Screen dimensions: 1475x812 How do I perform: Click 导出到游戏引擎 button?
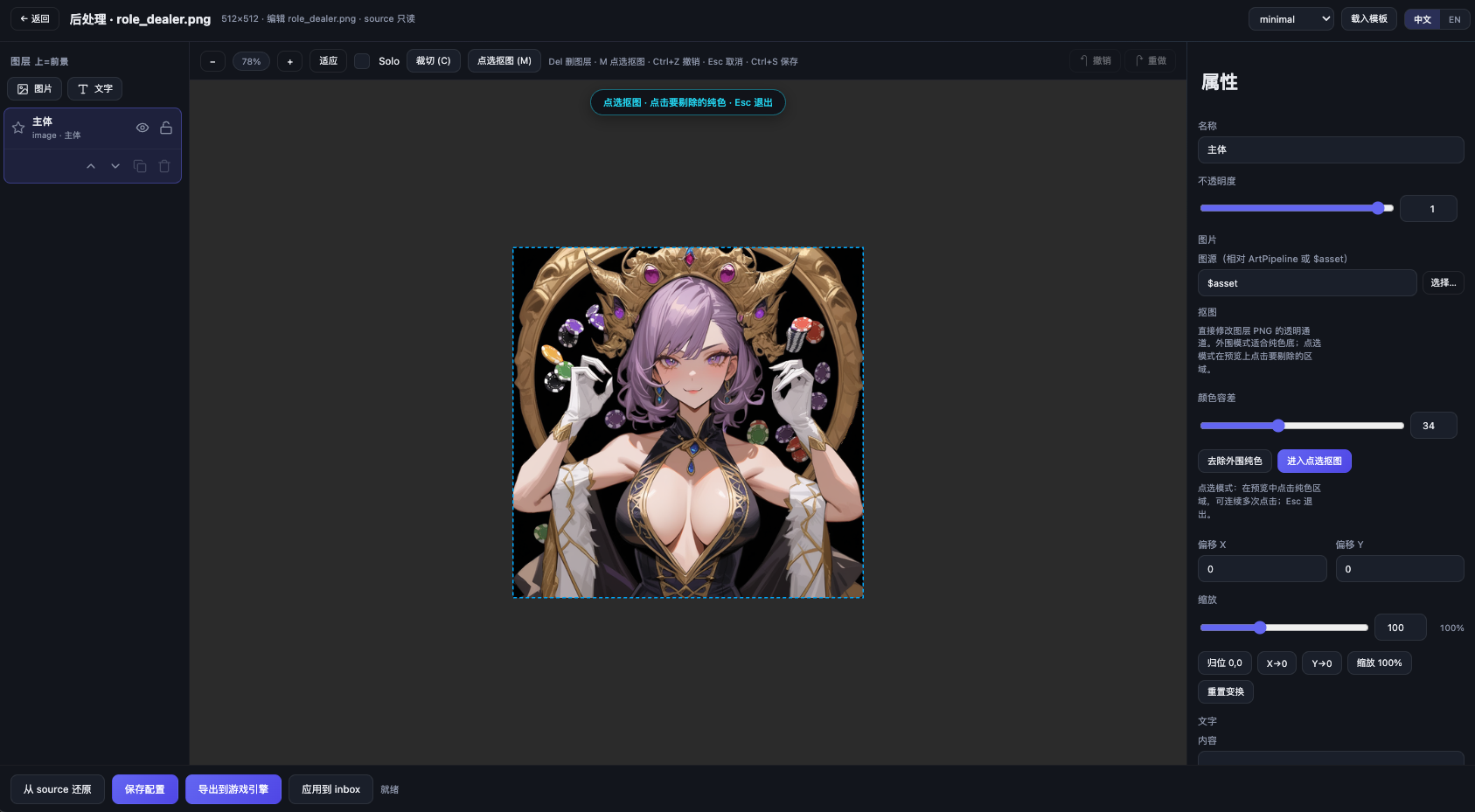point(233,789)
